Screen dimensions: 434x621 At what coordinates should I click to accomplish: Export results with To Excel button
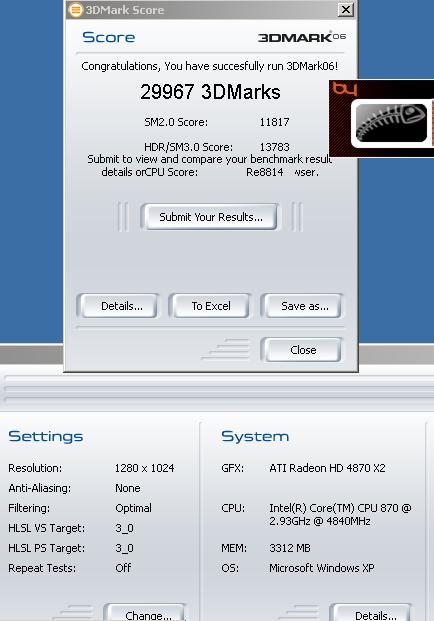[x=211, y=306]
